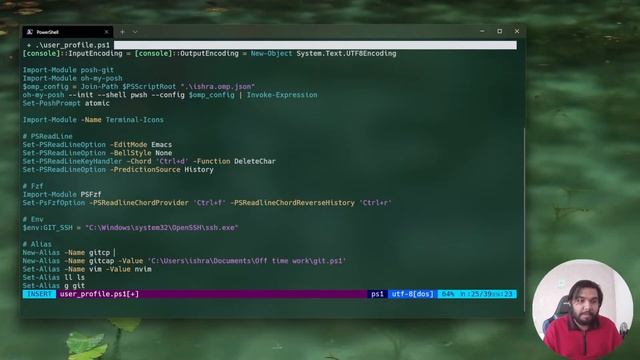
Task: Click the $omp_config = Join-Path line
Action: coord(139,87)
